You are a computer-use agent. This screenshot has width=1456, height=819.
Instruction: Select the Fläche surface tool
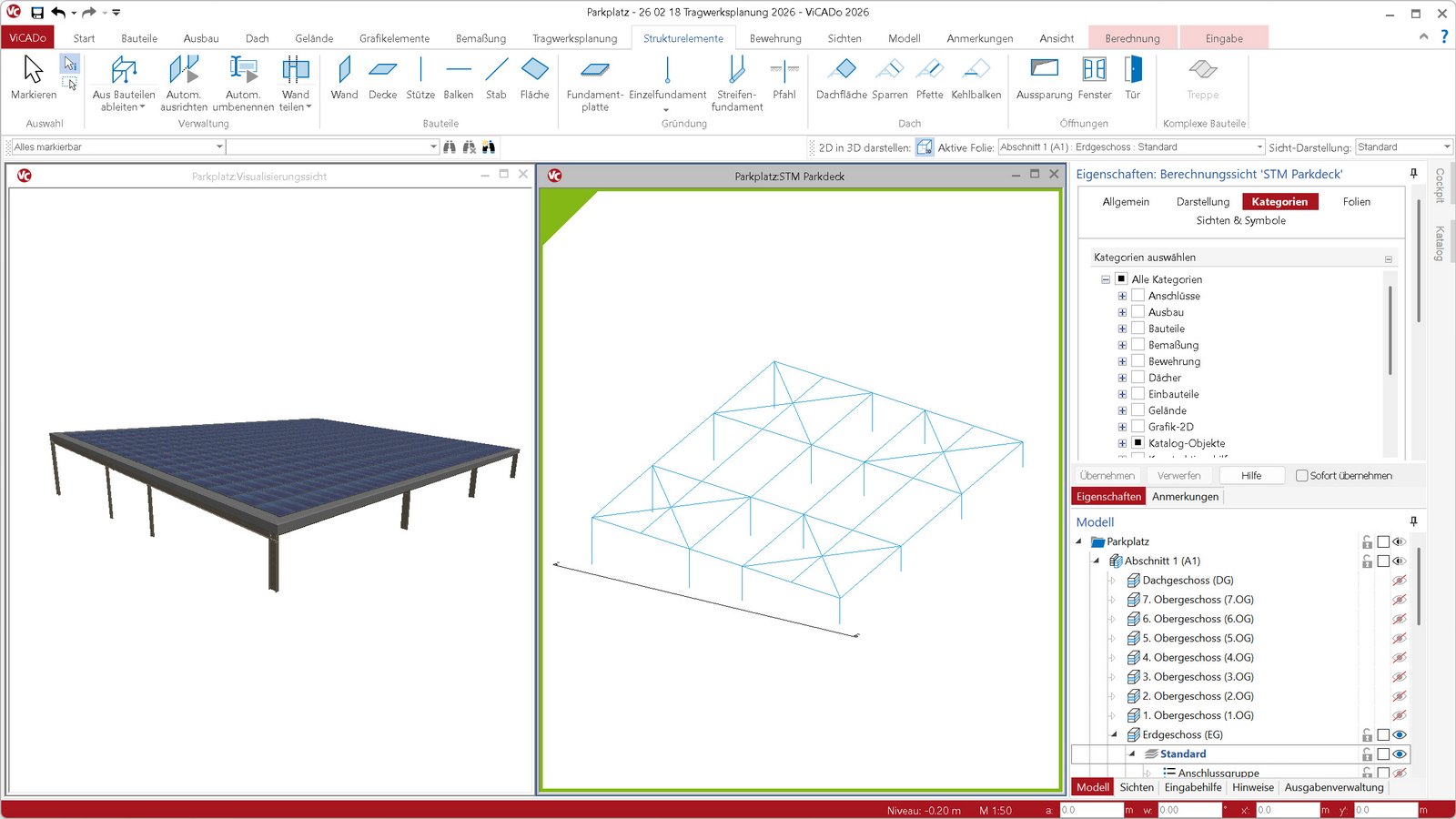point(534,77)
